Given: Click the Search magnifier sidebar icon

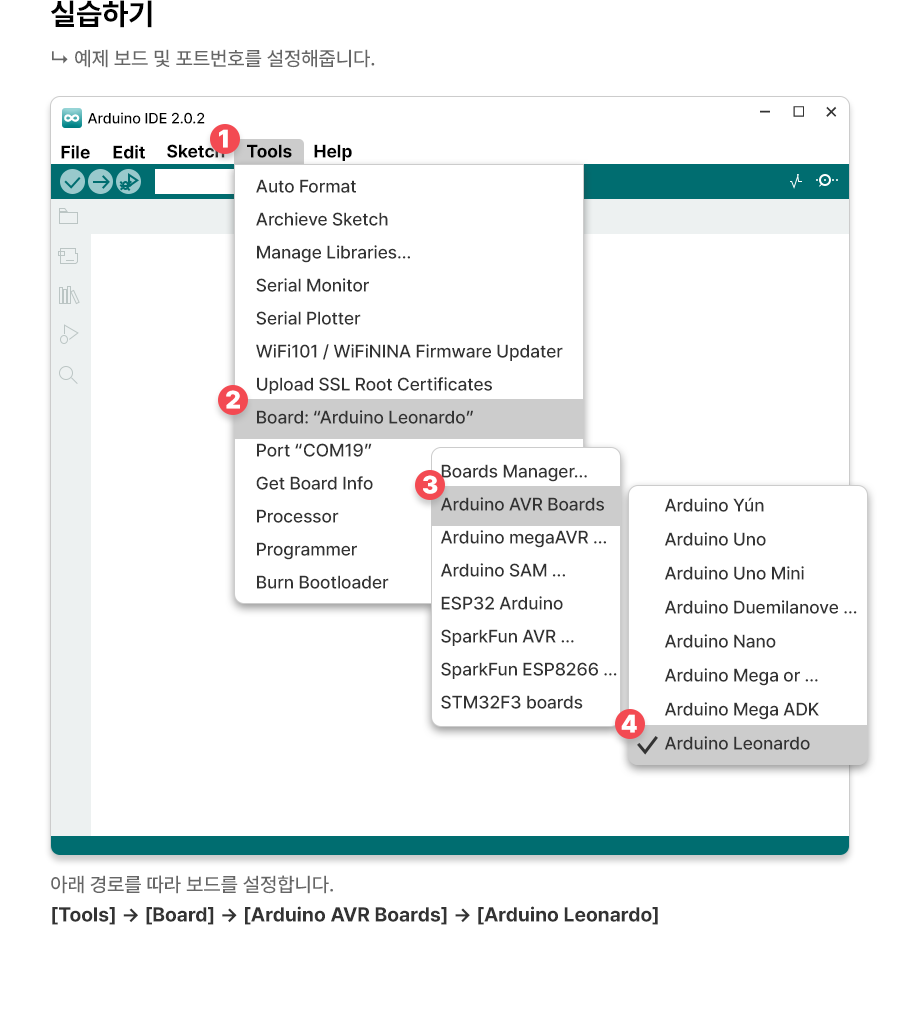Looking at the screenshot, I should point(68,375).
